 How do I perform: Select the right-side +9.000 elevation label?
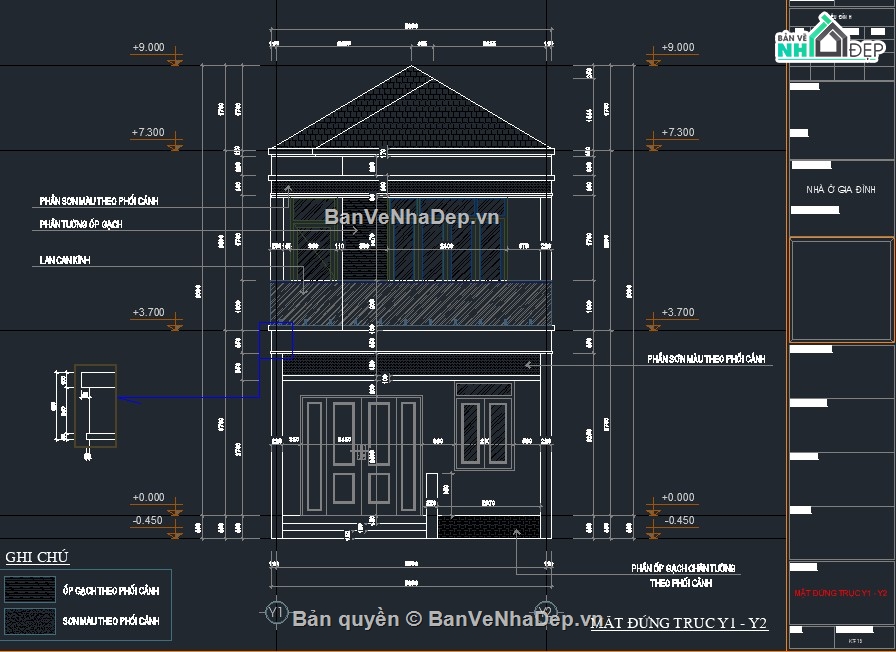point(678,47)
